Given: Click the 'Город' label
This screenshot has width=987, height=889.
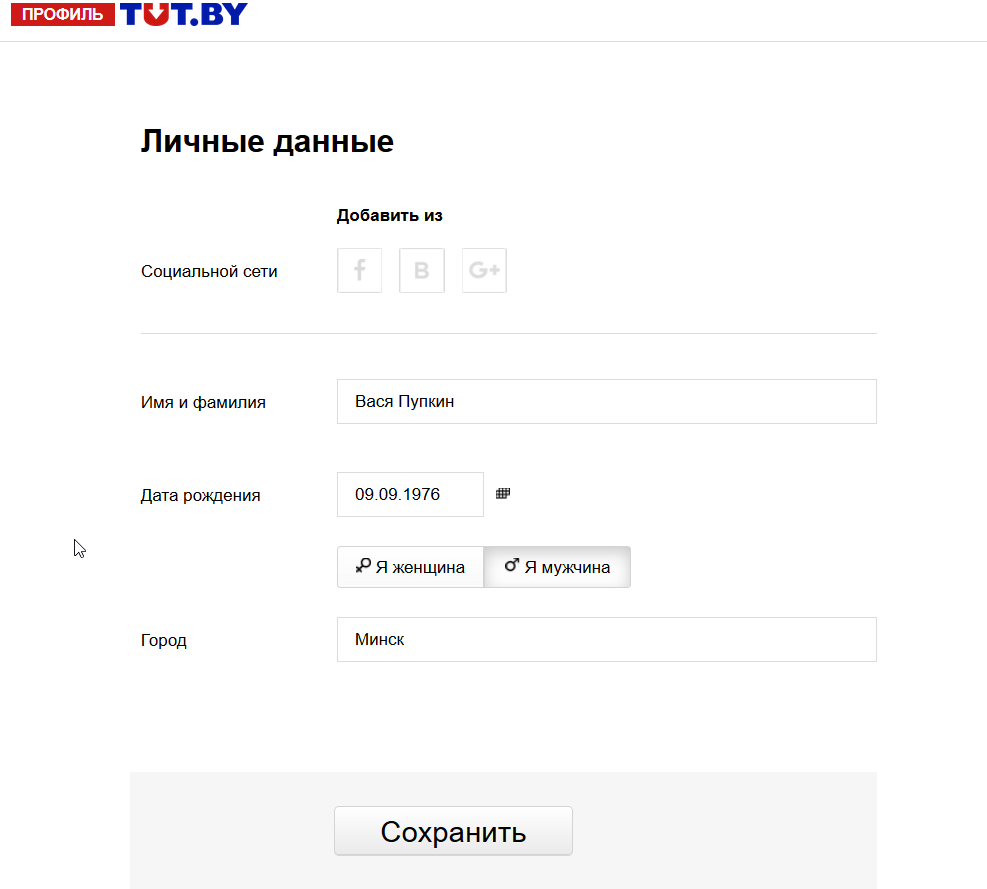Looking at the screenshot, I should pyautogui.click(x=164, y=640).
